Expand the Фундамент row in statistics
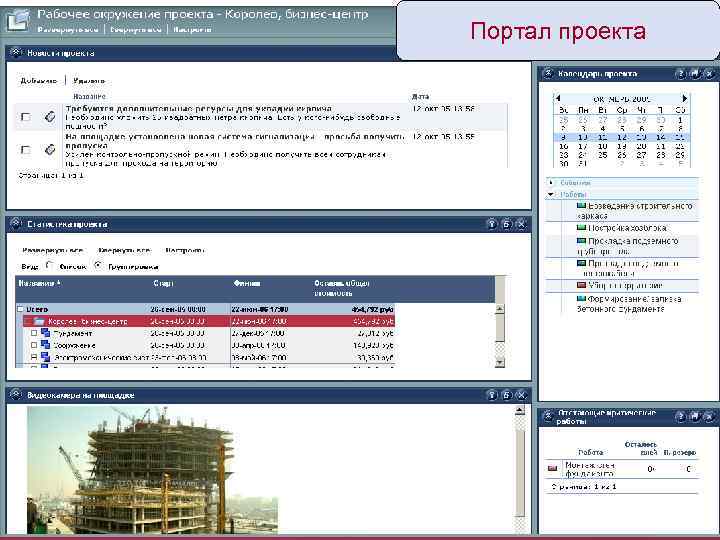Screen dimensions: 720x540 (34, 333)
